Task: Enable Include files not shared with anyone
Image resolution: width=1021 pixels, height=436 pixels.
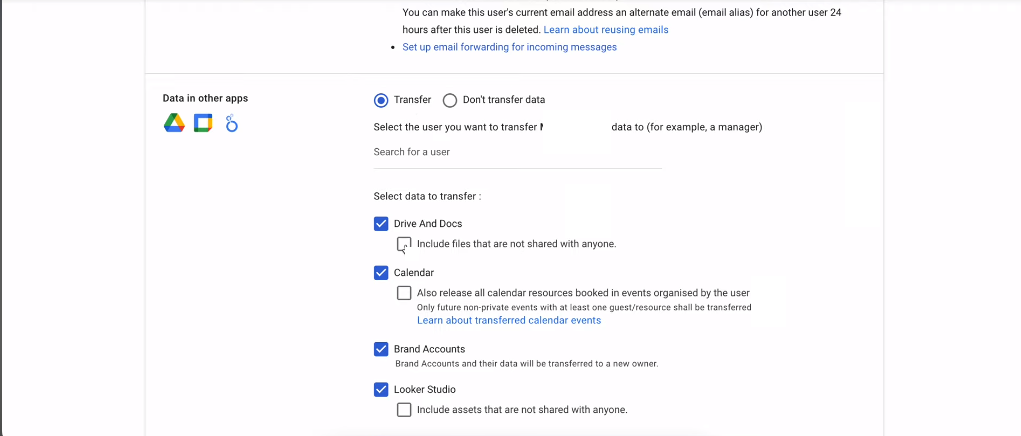Action: click(404, 244)
